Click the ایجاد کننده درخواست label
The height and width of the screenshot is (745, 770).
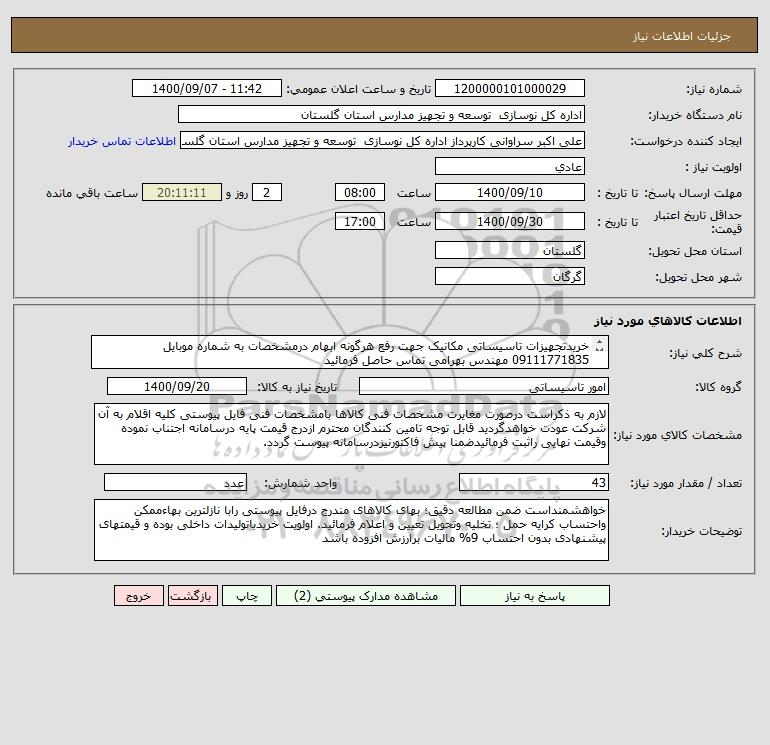[x=686, y=141]
